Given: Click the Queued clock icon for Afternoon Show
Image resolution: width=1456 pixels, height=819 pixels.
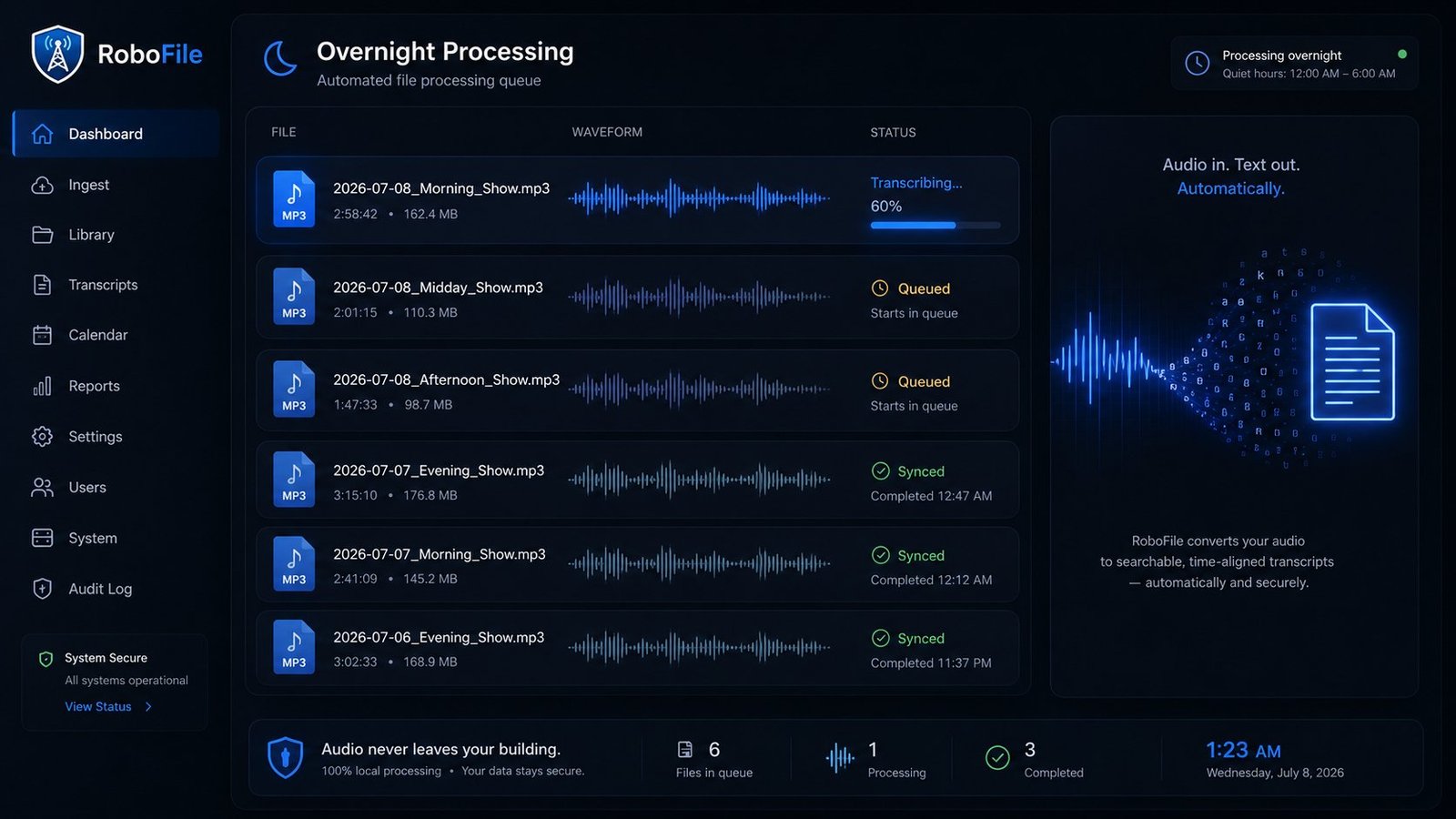Looking at the screenshot, I should pyautogui.click(x=880, y=381).
